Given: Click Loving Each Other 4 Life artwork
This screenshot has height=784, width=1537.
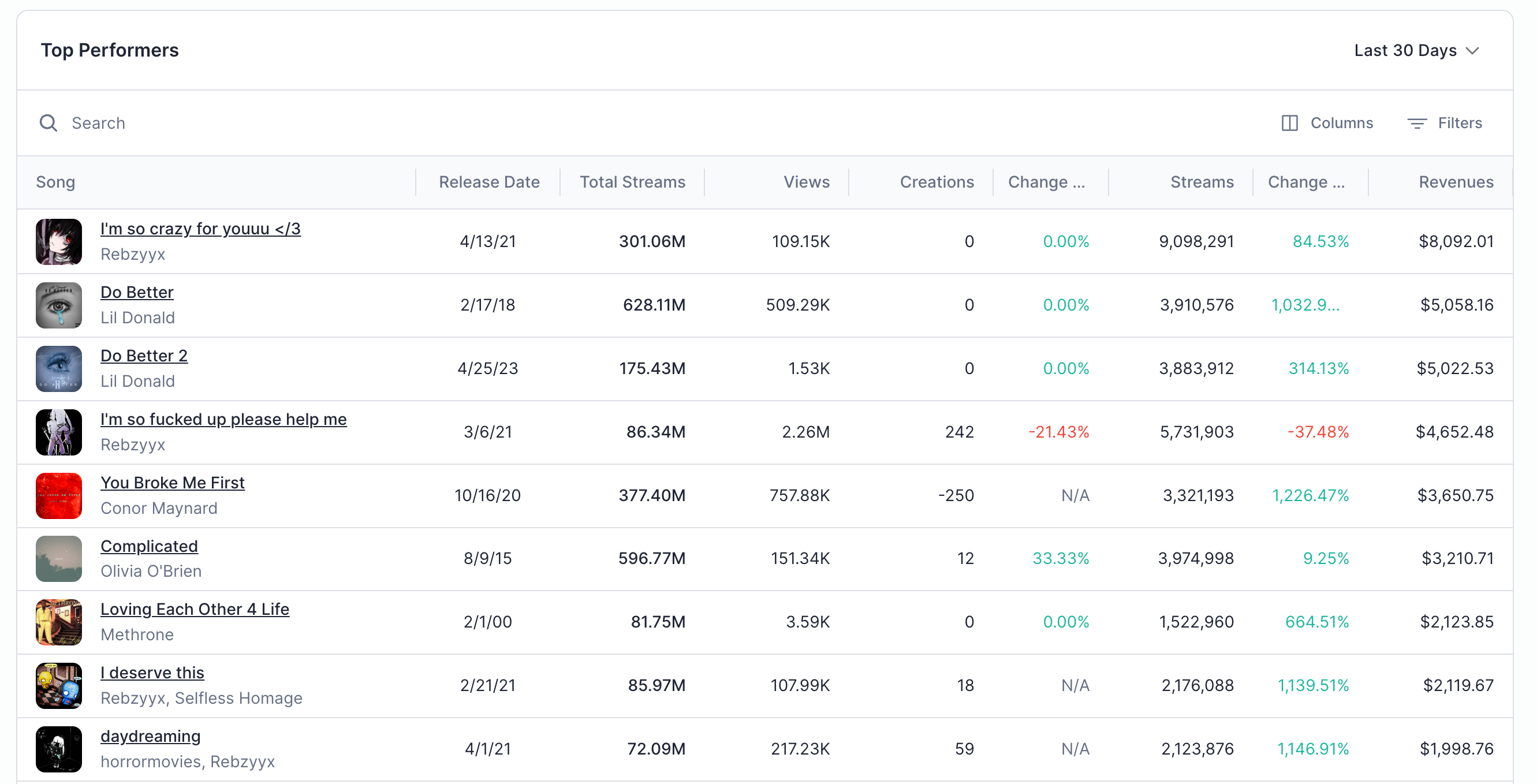Looking at the screenshot, I should point(58,622).
